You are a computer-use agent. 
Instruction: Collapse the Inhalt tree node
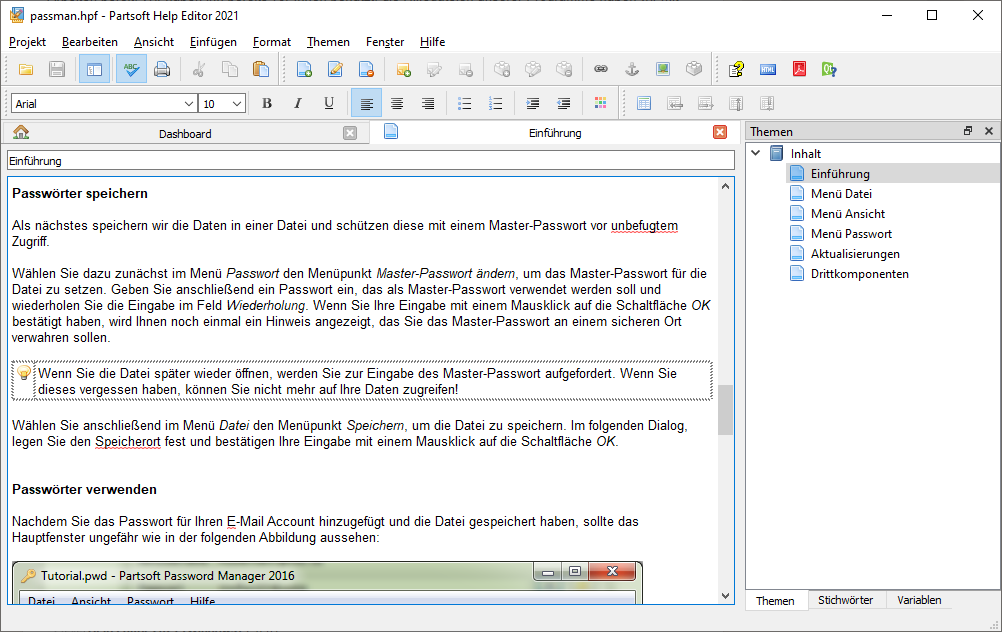756,153
